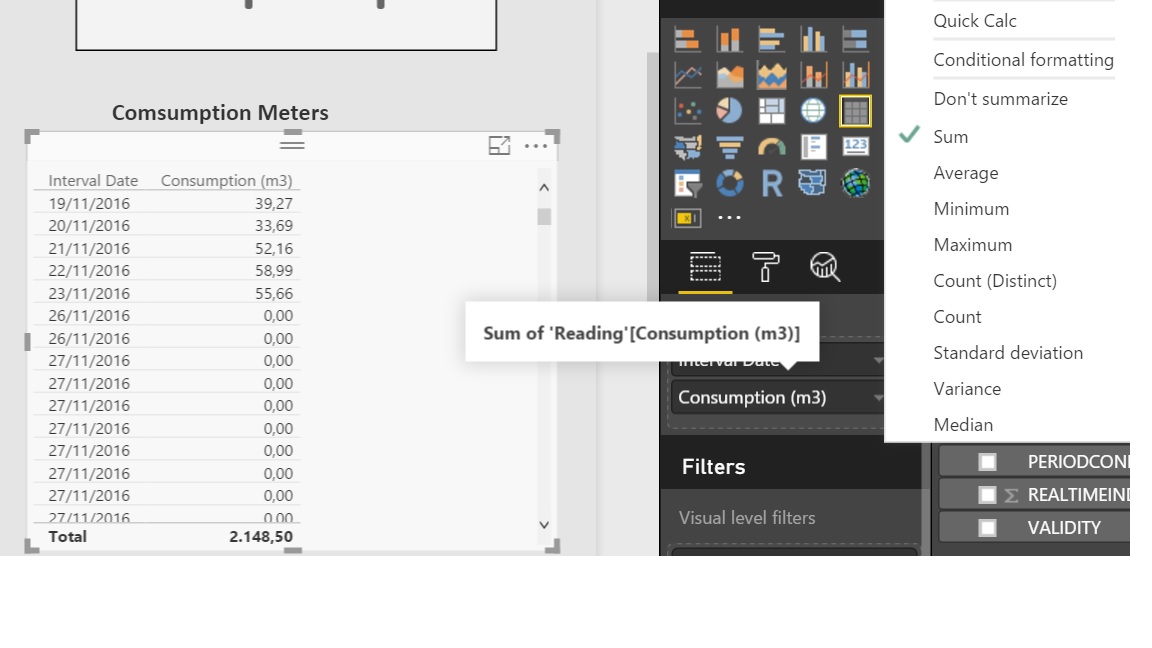Pick Line and stacked column chart visual
1152x648 pixels.
click(x=813, y=75)
